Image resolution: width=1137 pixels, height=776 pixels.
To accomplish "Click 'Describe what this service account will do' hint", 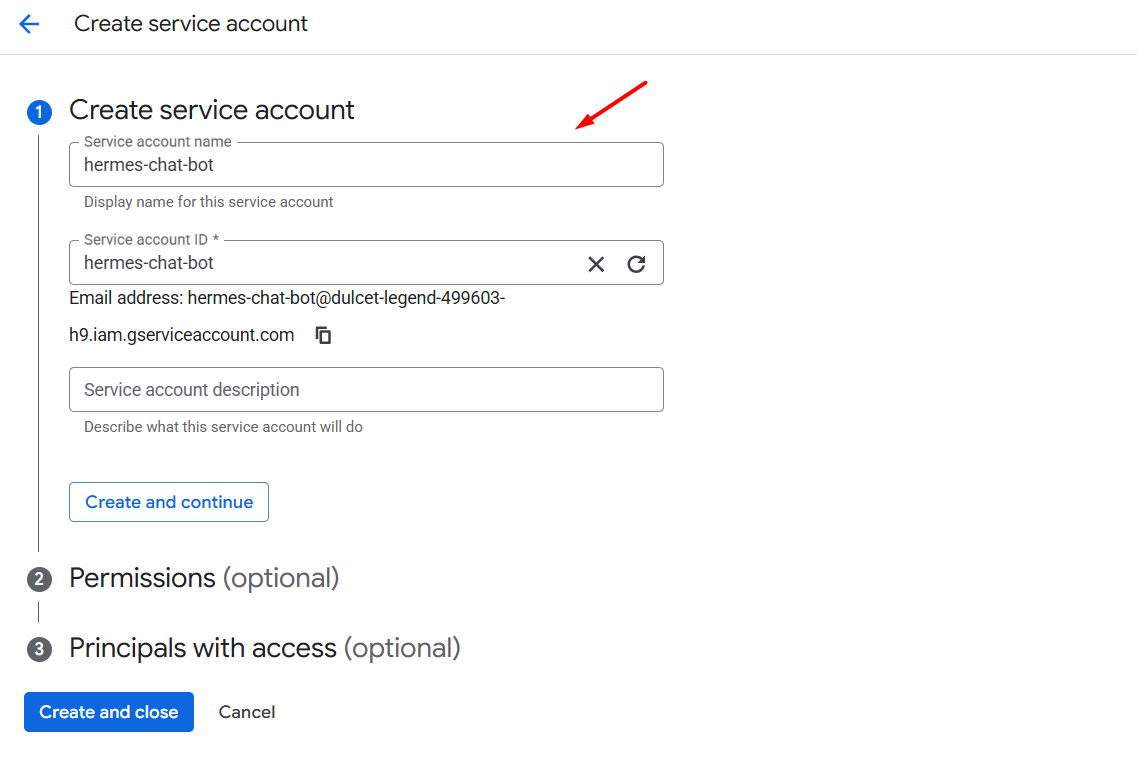I will point(223,427).
